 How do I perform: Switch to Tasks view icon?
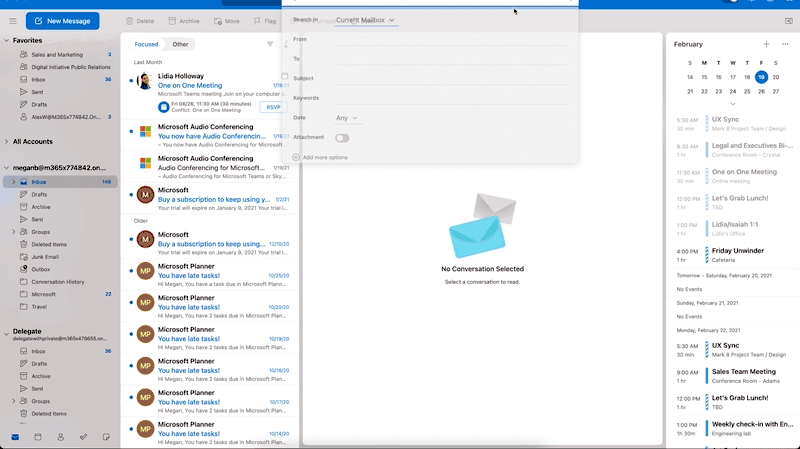[x=83, y=437]
